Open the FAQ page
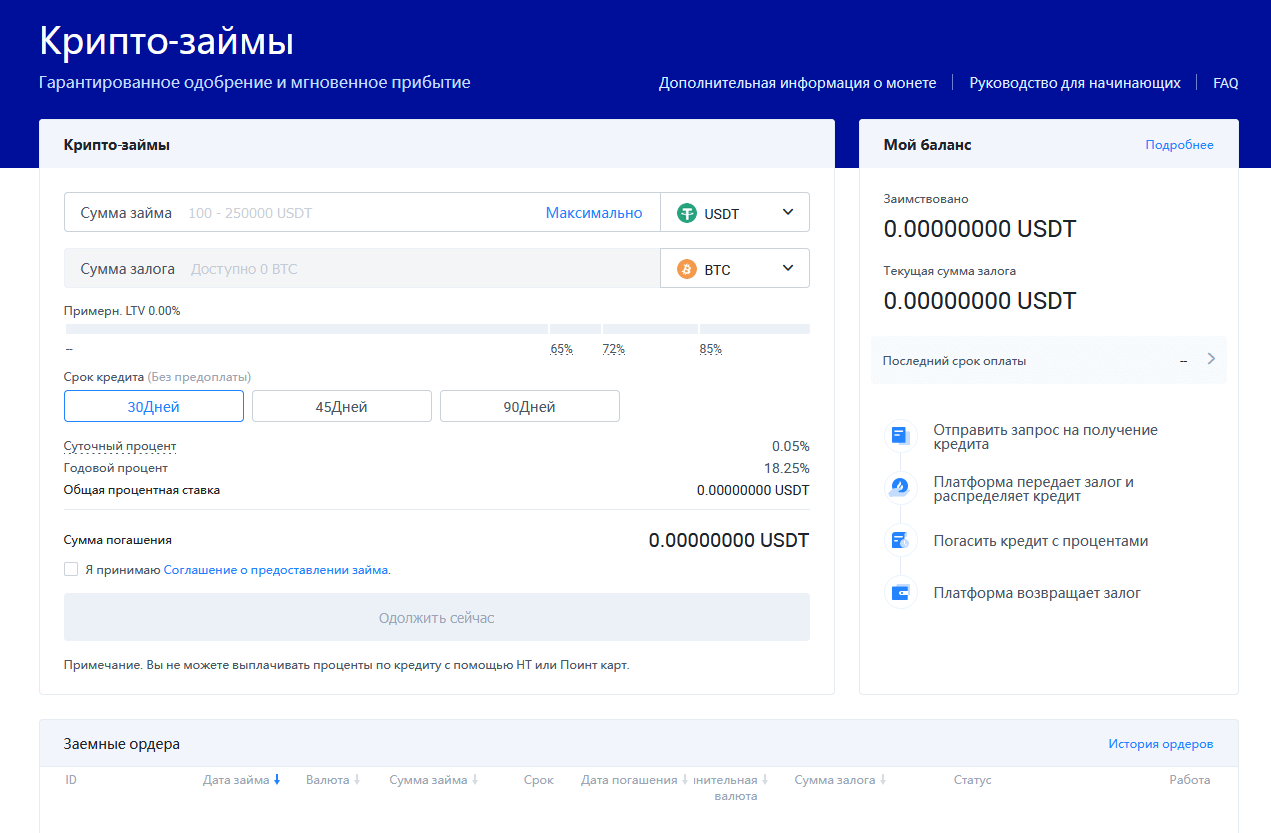This screenshot has height=833, width=1271. (x=1225, y=83)
